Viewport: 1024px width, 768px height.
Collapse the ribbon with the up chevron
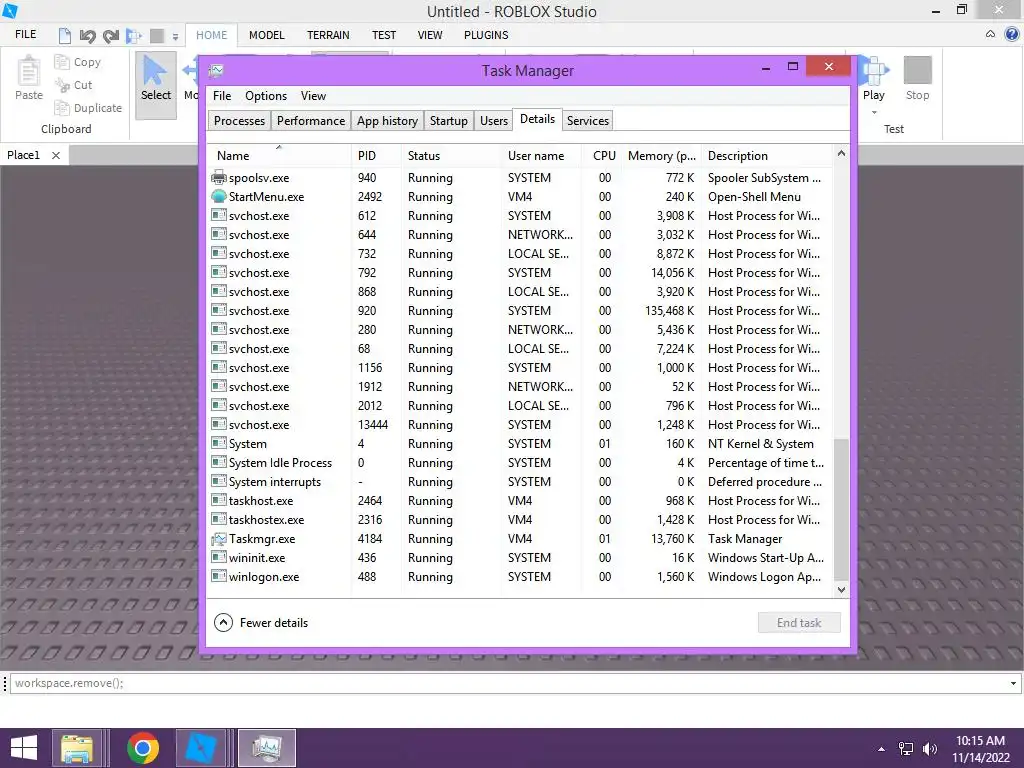[991, 34]
